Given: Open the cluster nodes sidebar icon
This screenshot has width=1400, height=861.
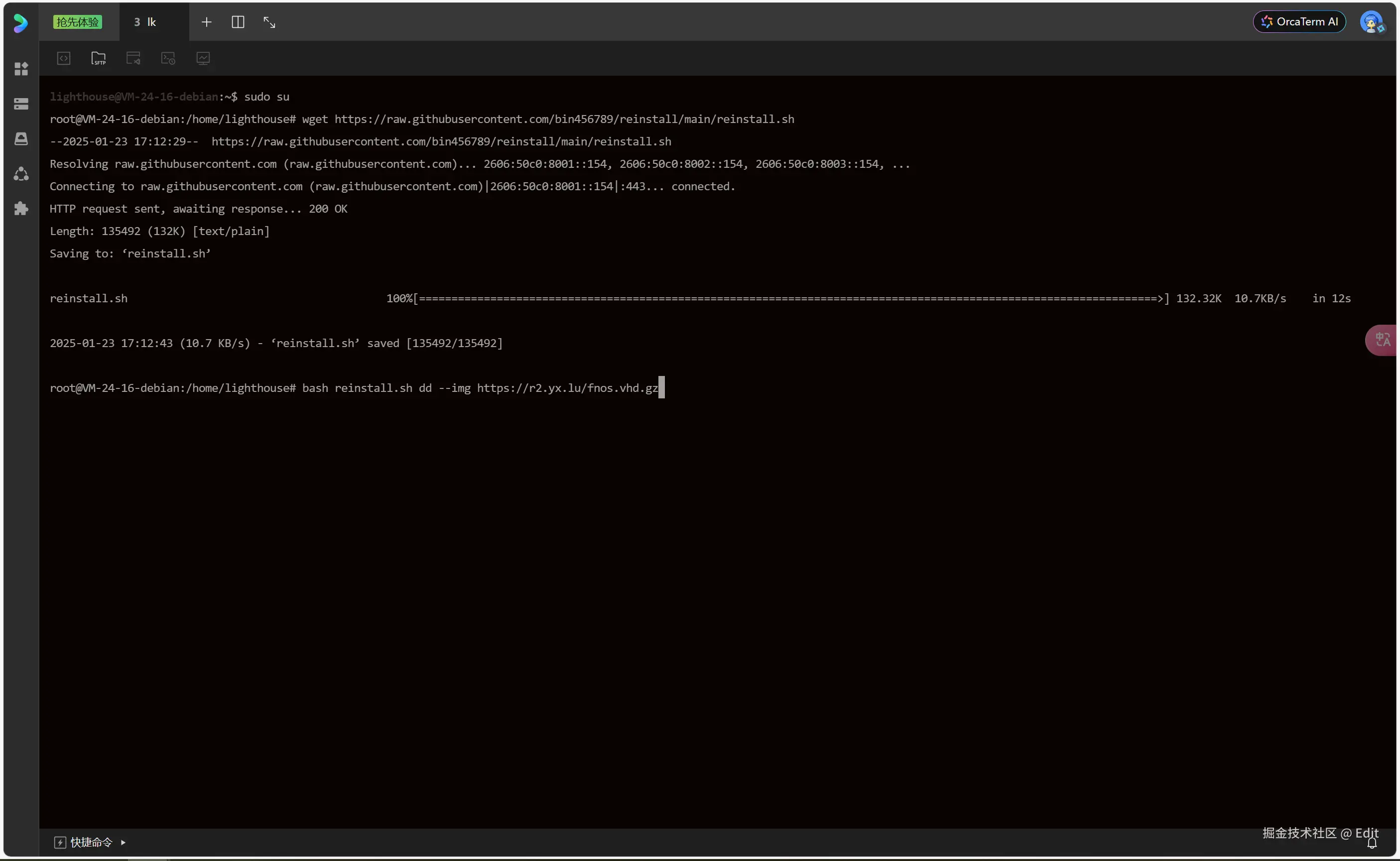Looking at the screenshot, I should (21, 174).
